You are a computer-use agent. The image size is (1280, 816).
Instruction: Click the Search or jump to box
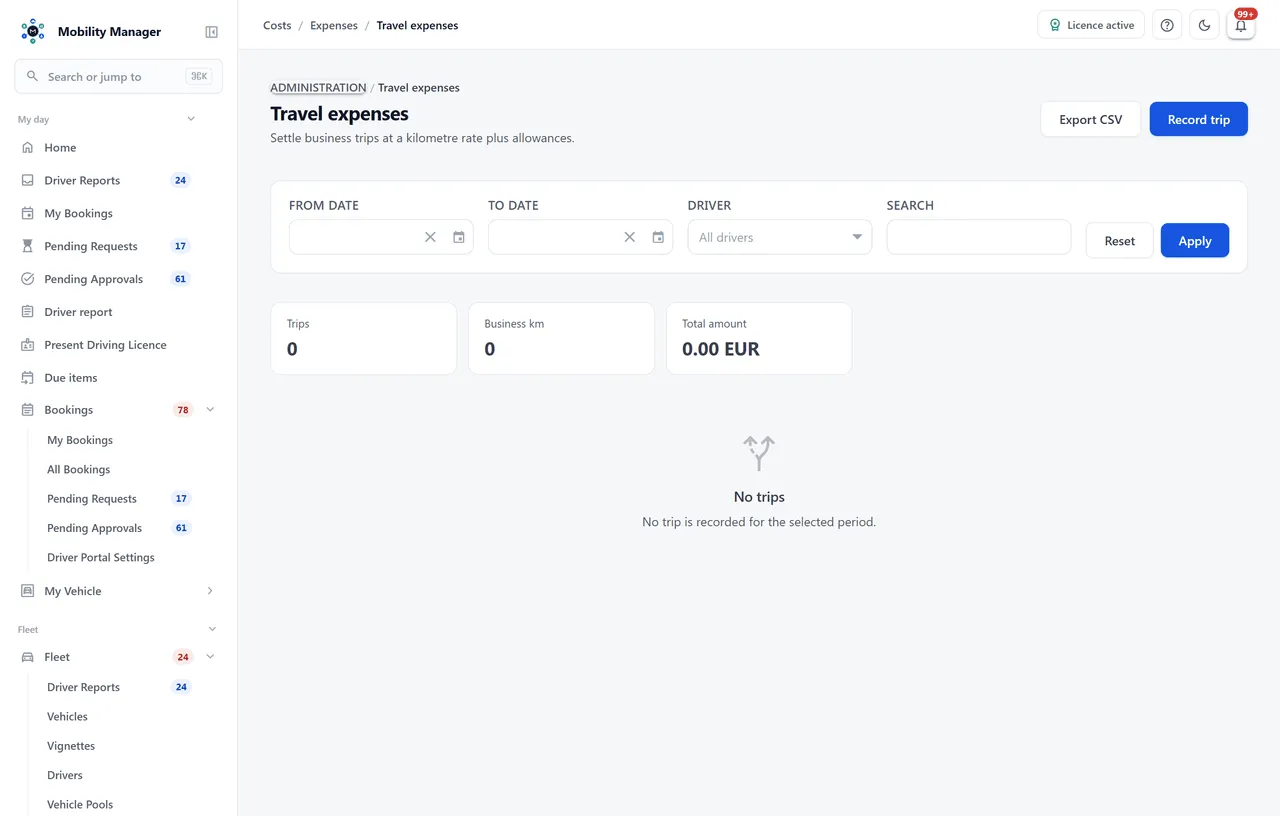pyautogui.click(x=118, y=76)
